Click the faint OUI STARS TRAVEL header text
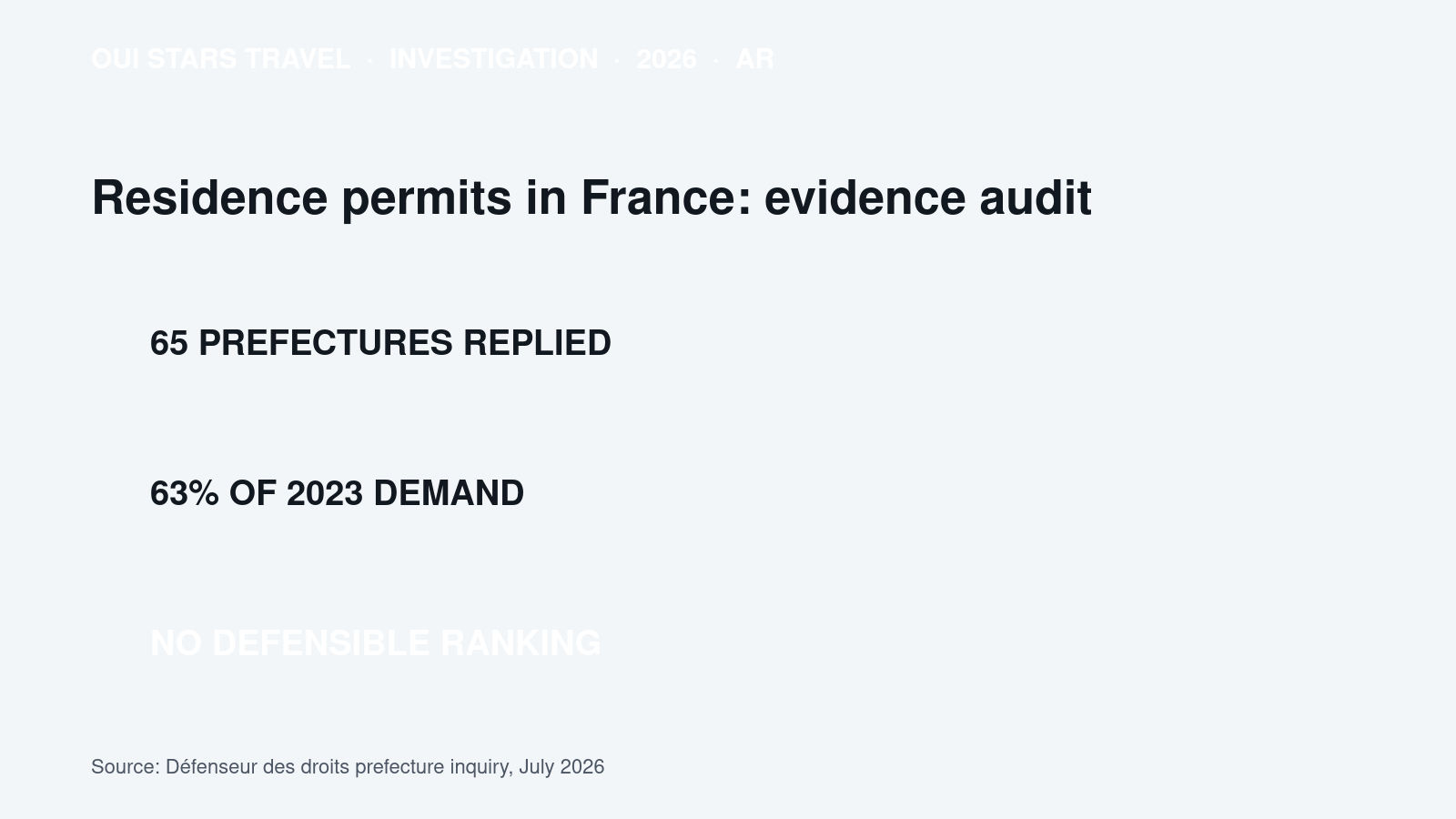 (220, 59)
